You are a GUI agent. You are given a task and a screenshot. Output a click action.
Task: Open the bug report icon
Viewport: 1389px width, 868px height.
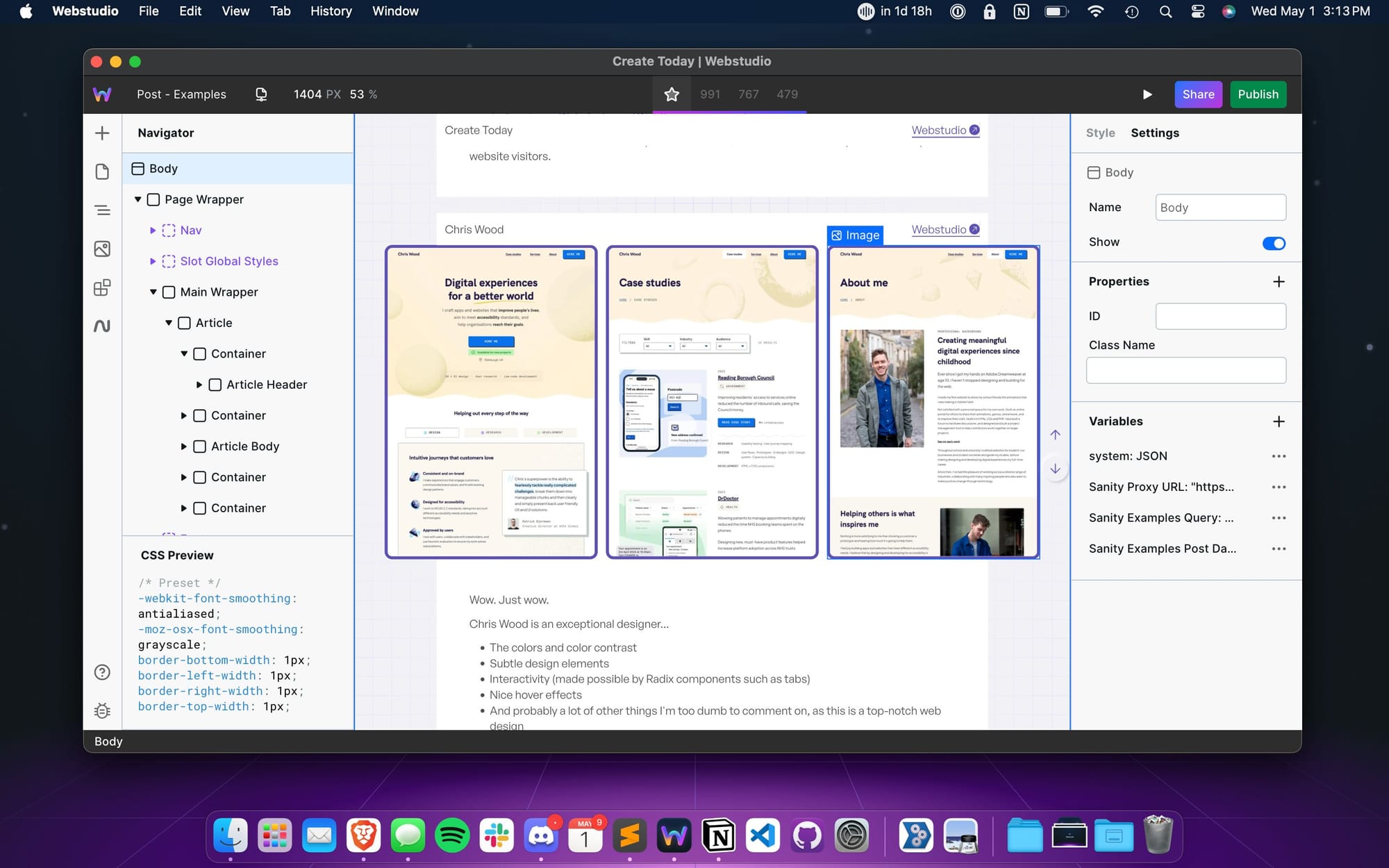pyautogui.click(x=102, y=711)
